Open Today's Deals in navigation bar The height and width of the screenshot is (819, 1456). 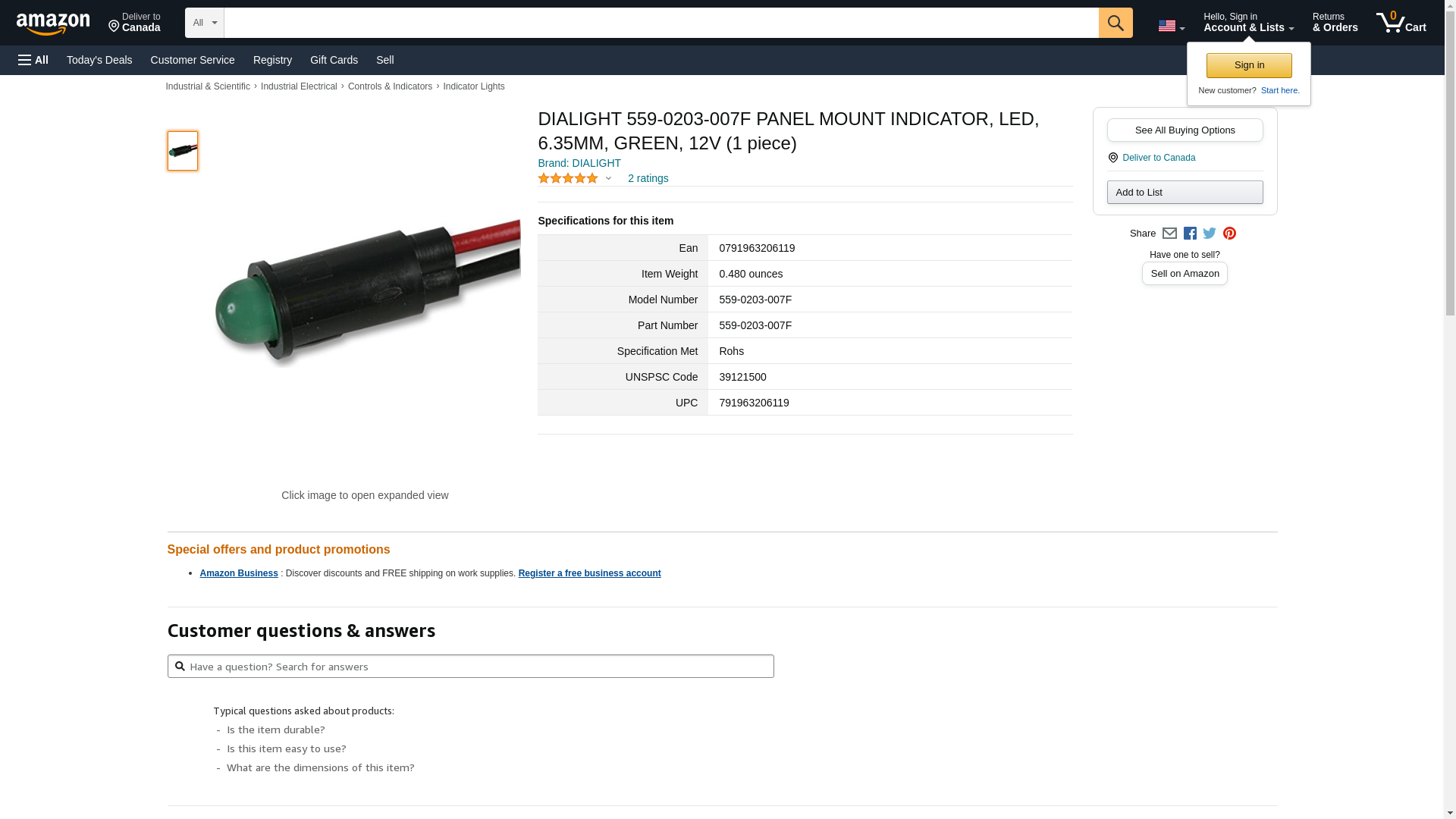point(99,60)
